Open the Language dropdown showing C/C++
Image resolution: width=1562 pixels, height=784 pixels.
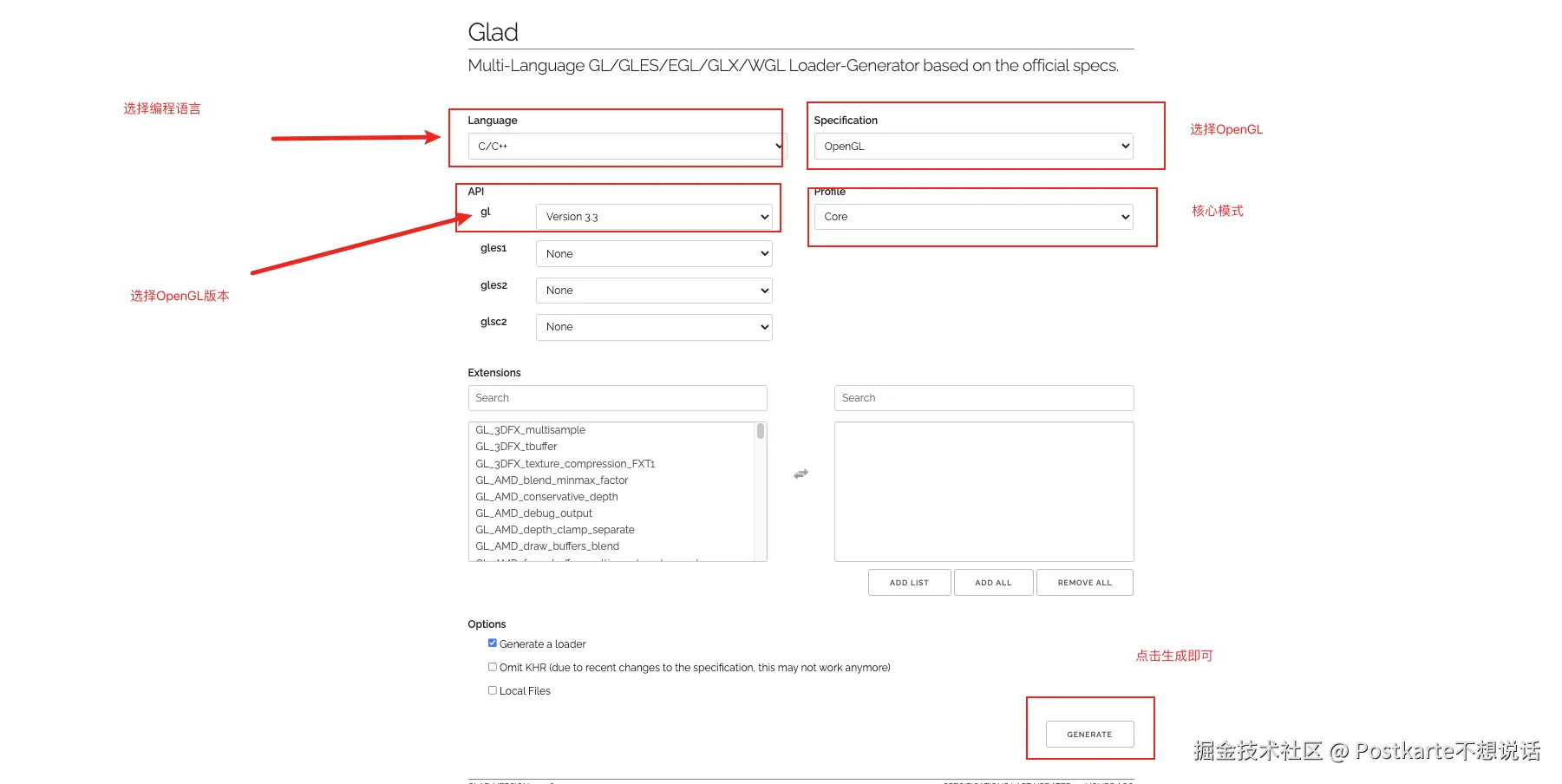627,146
